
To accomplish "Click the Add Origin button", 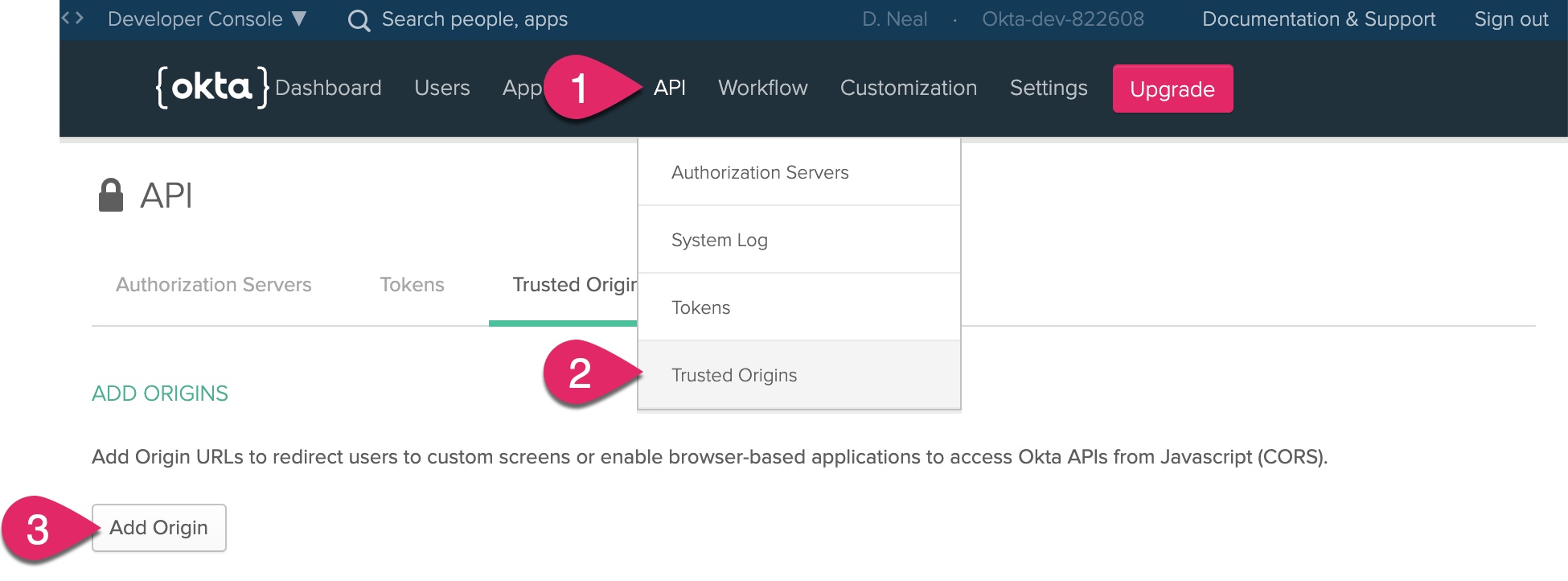I will tap(159, 528).
